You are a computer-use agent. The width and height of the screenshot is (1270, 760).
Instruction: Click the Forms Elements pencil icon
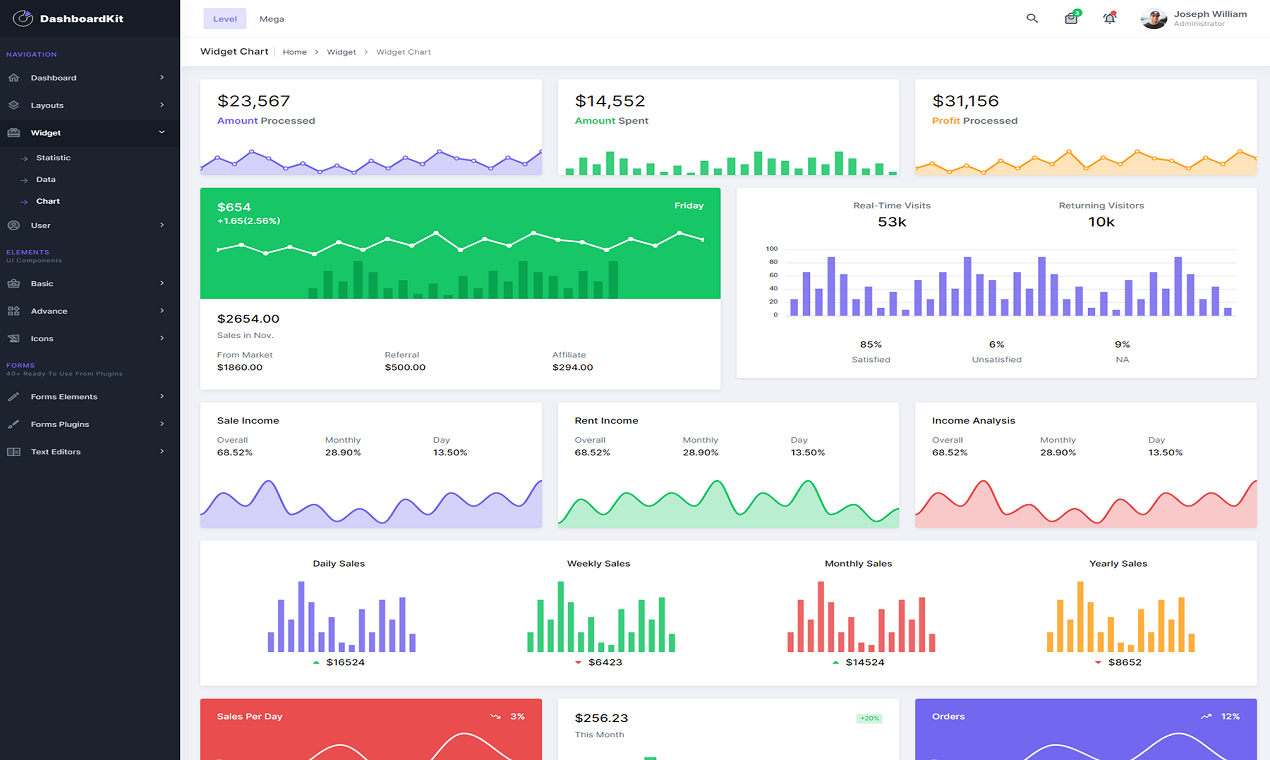pos(13,396)
